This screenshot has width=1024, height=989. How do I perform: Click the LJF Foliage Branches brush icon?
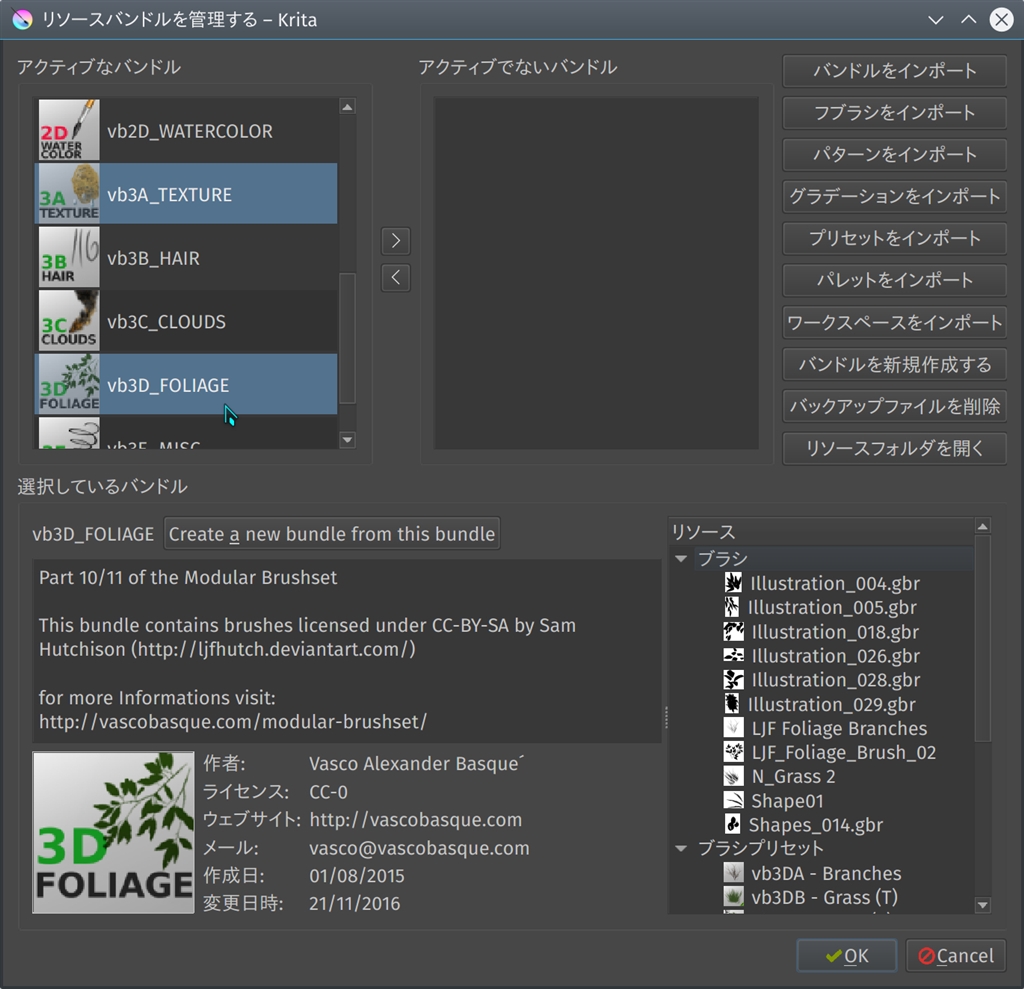point(733,728)
